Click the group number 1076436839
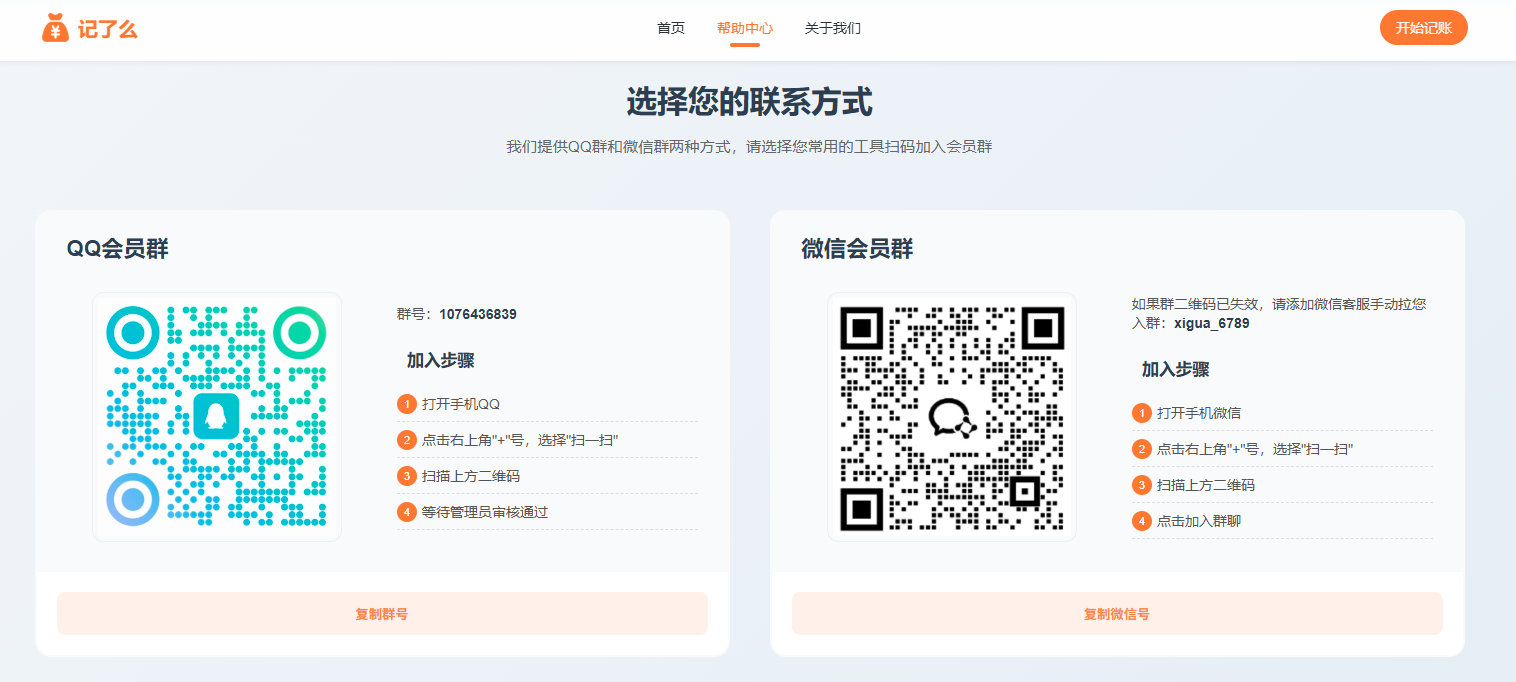Image resolution: width=1516 pixels, height=682 pixels. [478, 314]
